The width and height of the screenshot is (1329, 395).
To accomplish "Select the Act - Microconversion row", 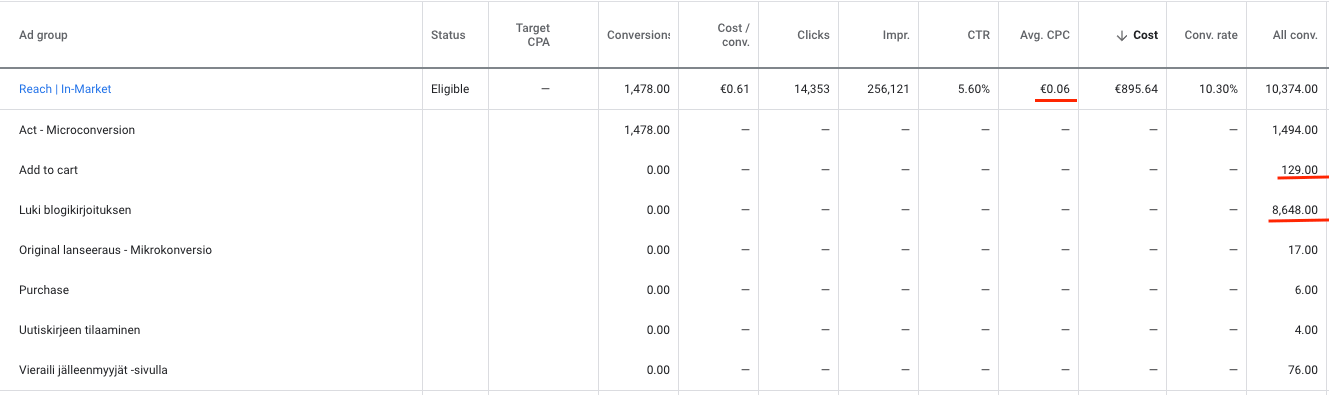I will (x=664, y=130).
